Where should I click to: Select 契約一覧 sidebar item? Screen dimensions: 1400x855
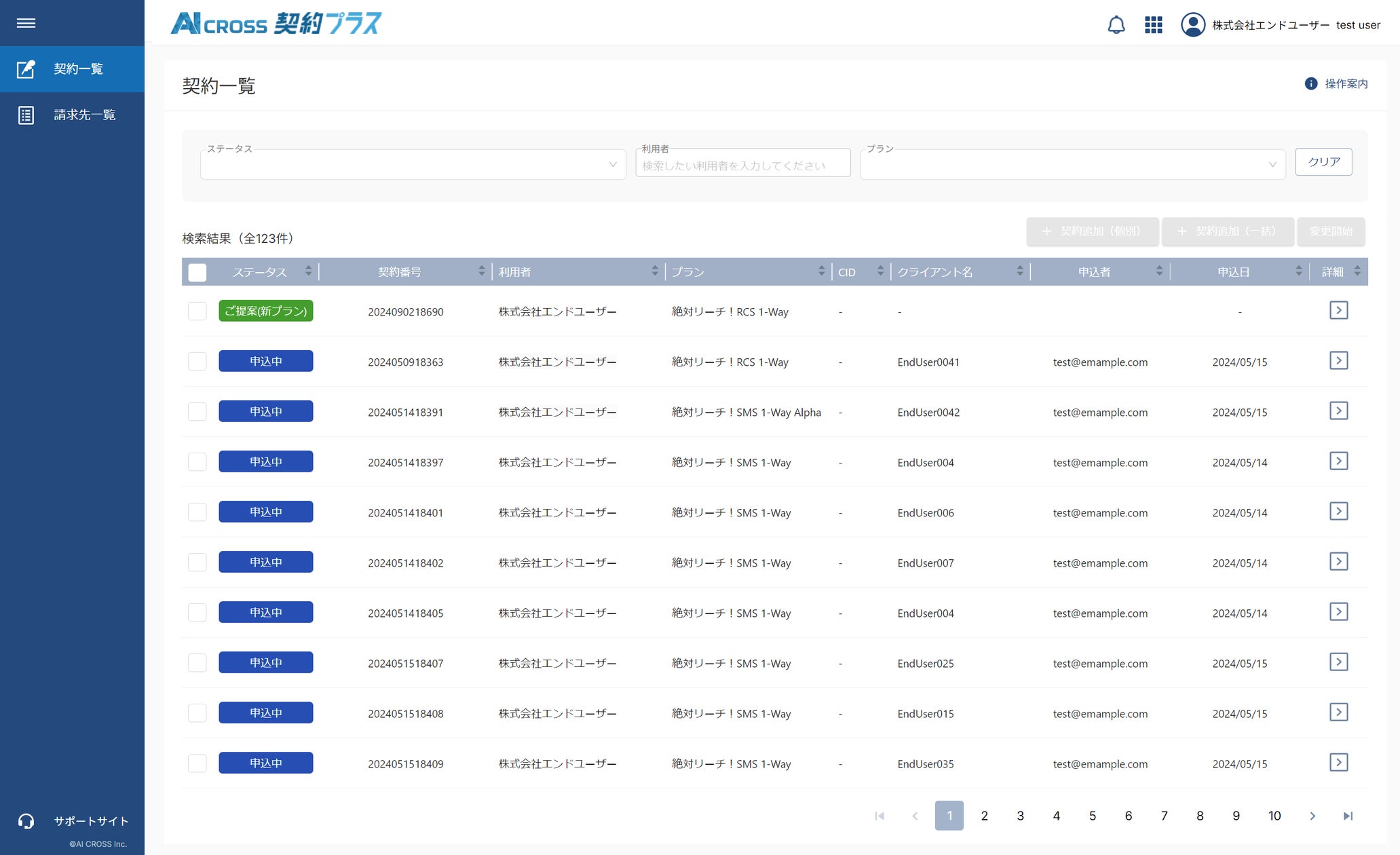78,69
